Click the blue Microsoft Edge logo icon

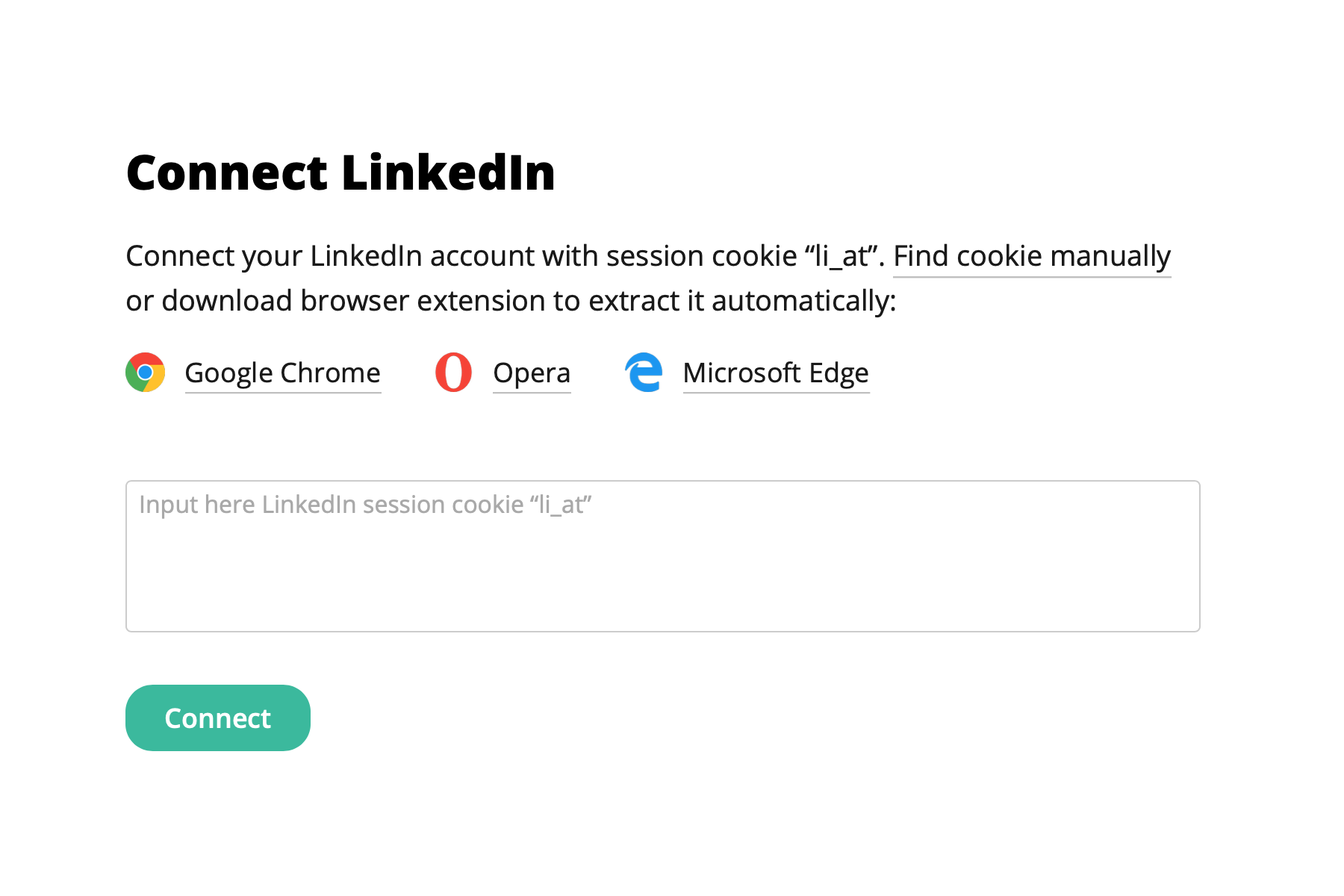(x=644, y=373)
